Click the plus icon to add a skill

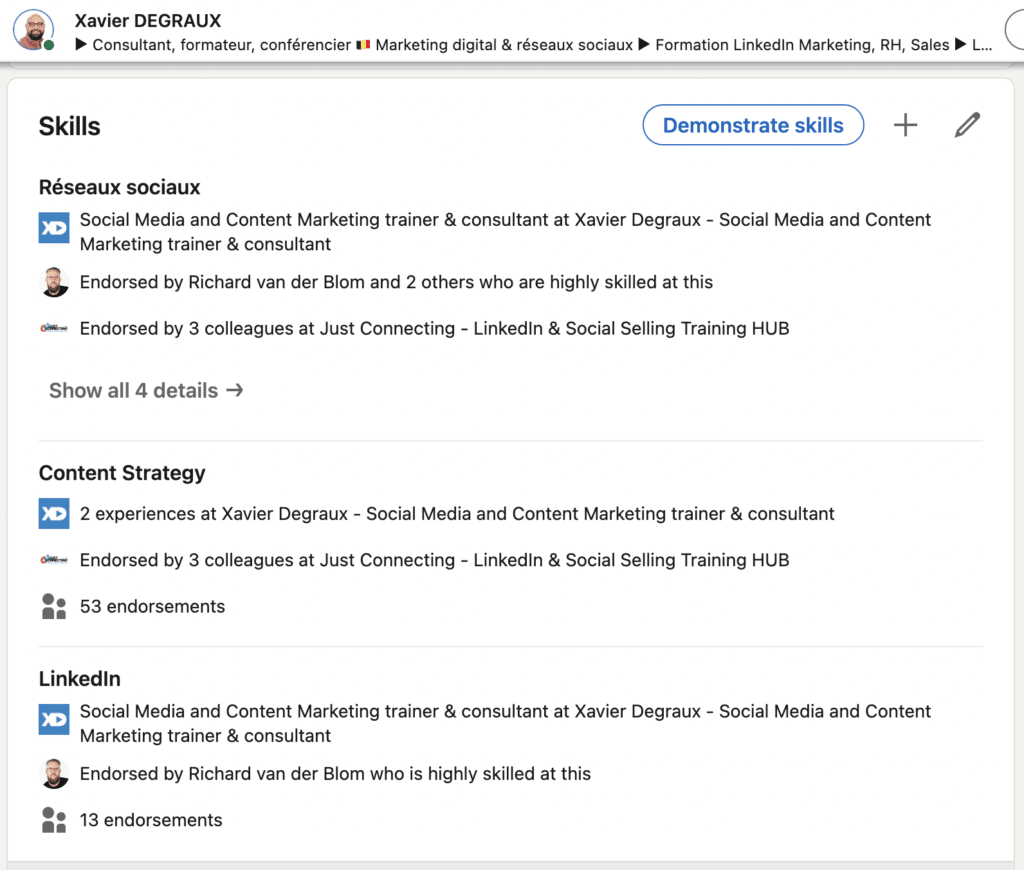coord(905,125)
